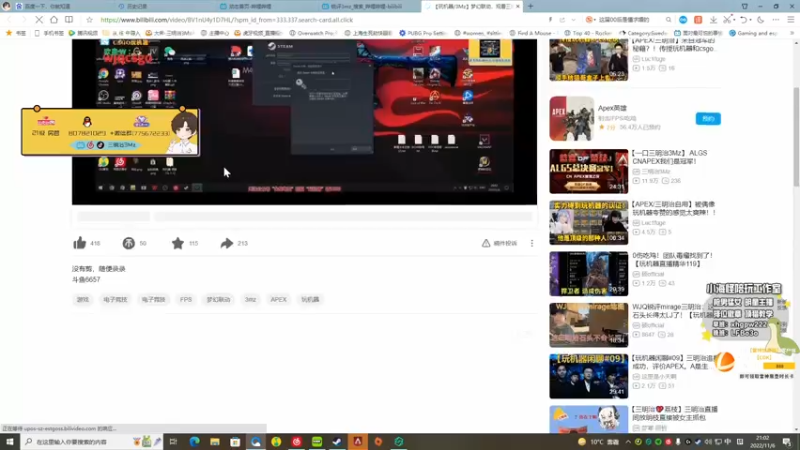This screenshot has width=800, height=450.
Task: Open the PUBG Pro Settings bookmark
Action: [x=422, y=33]
